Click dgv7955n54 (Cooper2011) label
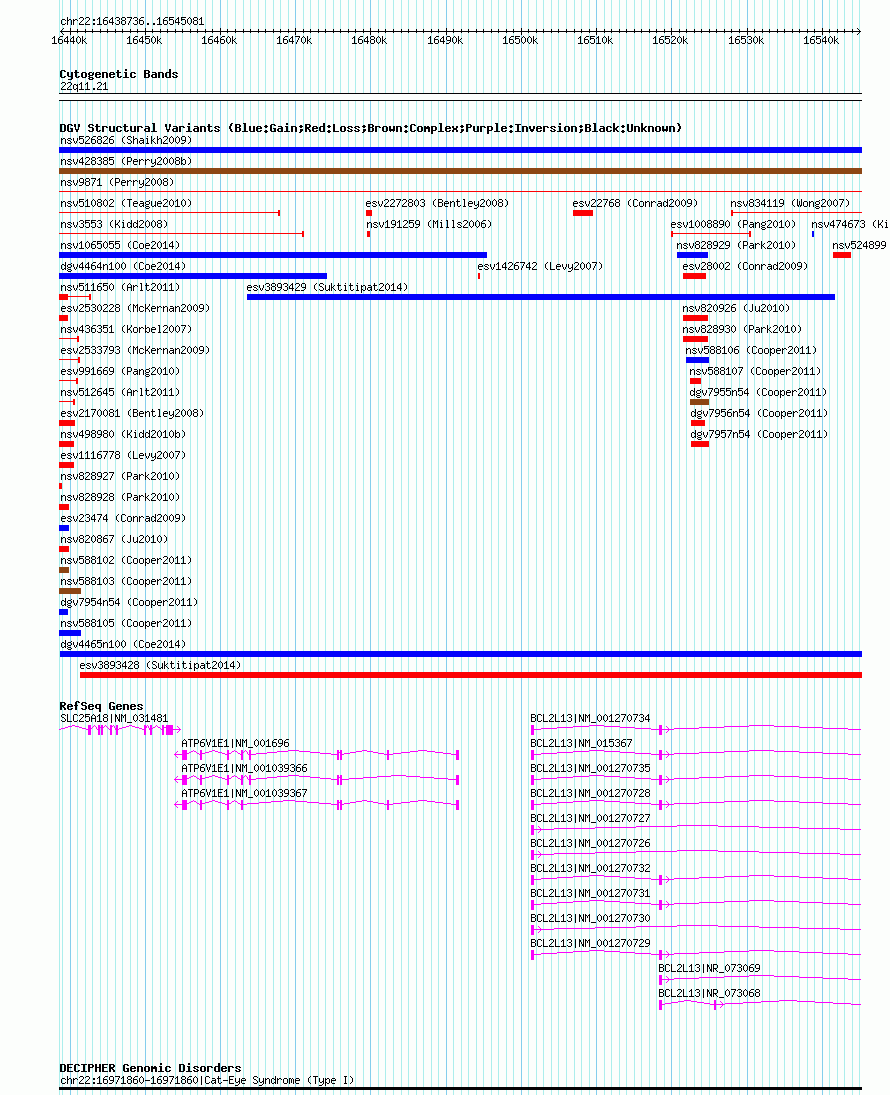Screen dimensions: 890x1095 point(758,392)
